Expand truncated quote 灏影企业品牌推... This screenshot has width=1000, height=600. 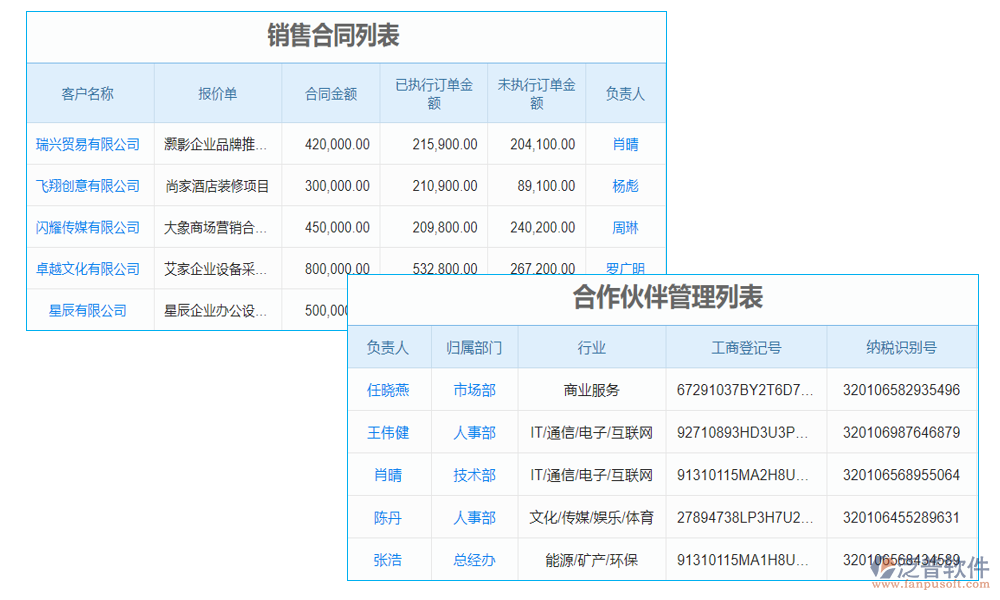coord(218,144)
